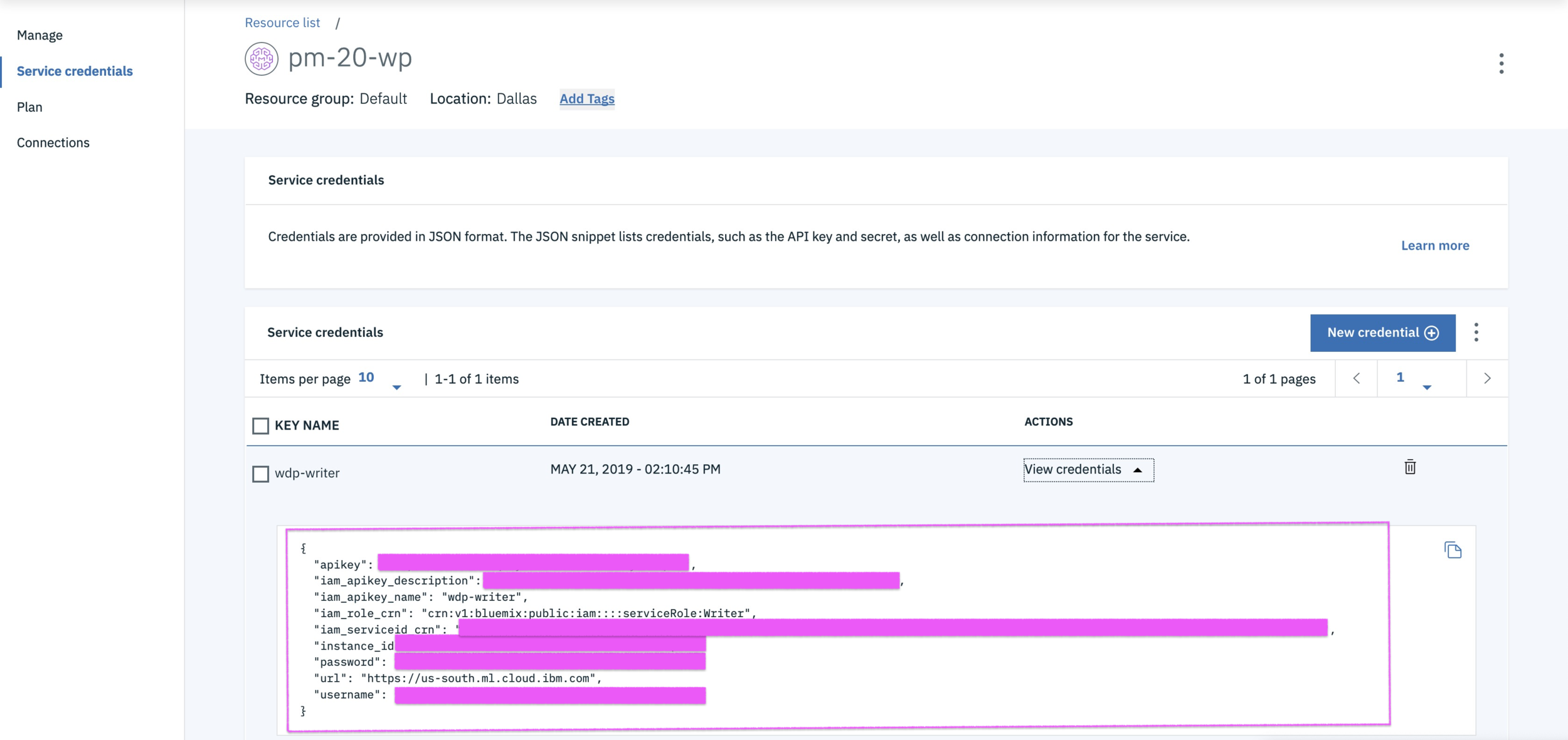Copy credentials JSON to clipboard icon

[x=1453, y=550]
